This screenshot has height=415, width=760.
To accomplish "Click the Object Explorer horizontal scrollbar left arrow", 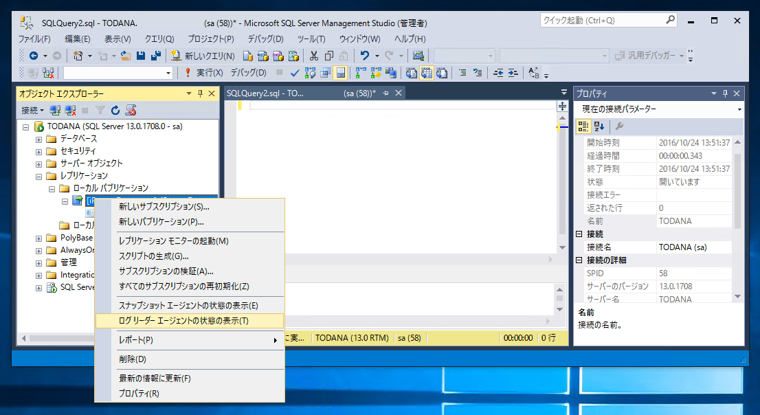I will 24,338.
